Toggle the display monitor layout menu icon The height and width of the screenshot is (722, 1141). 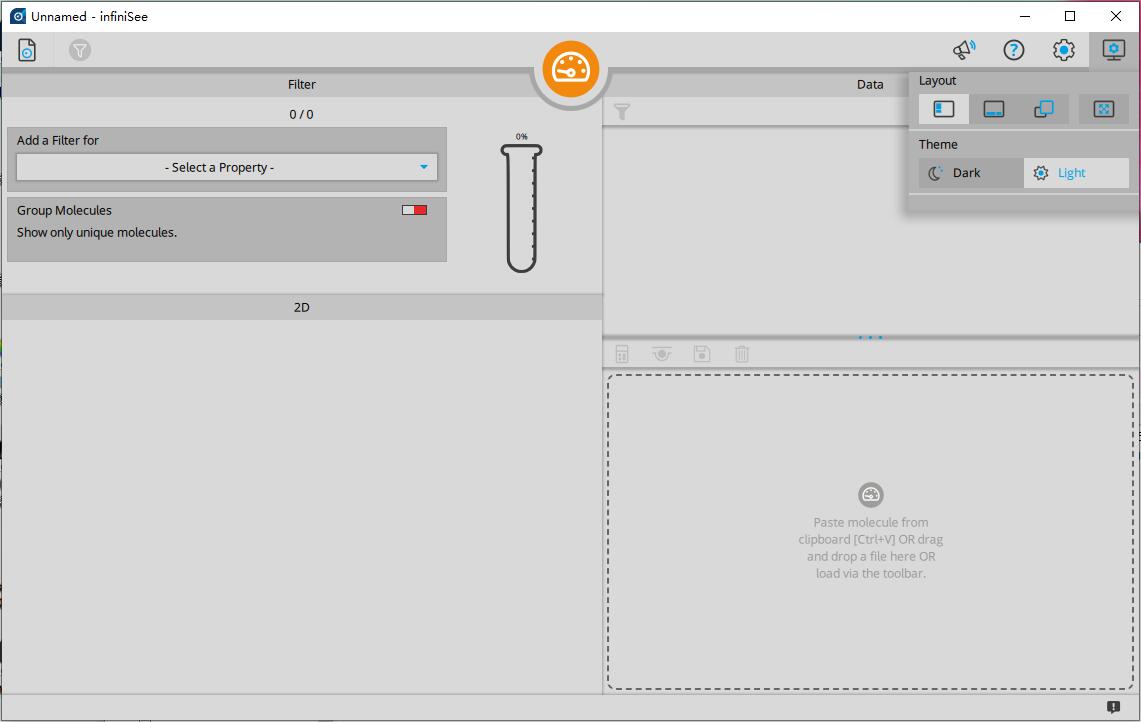coord(1113,49)
